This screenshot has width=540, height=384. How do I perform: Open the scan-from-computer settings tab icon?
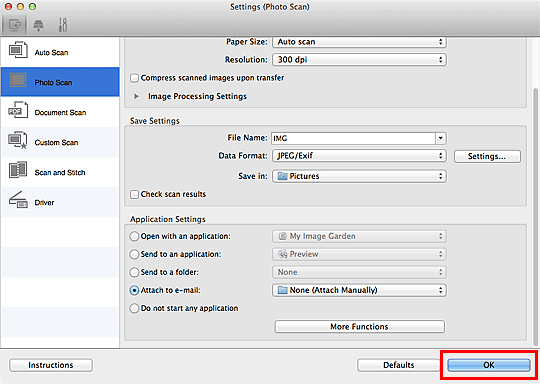pos(14,25)
